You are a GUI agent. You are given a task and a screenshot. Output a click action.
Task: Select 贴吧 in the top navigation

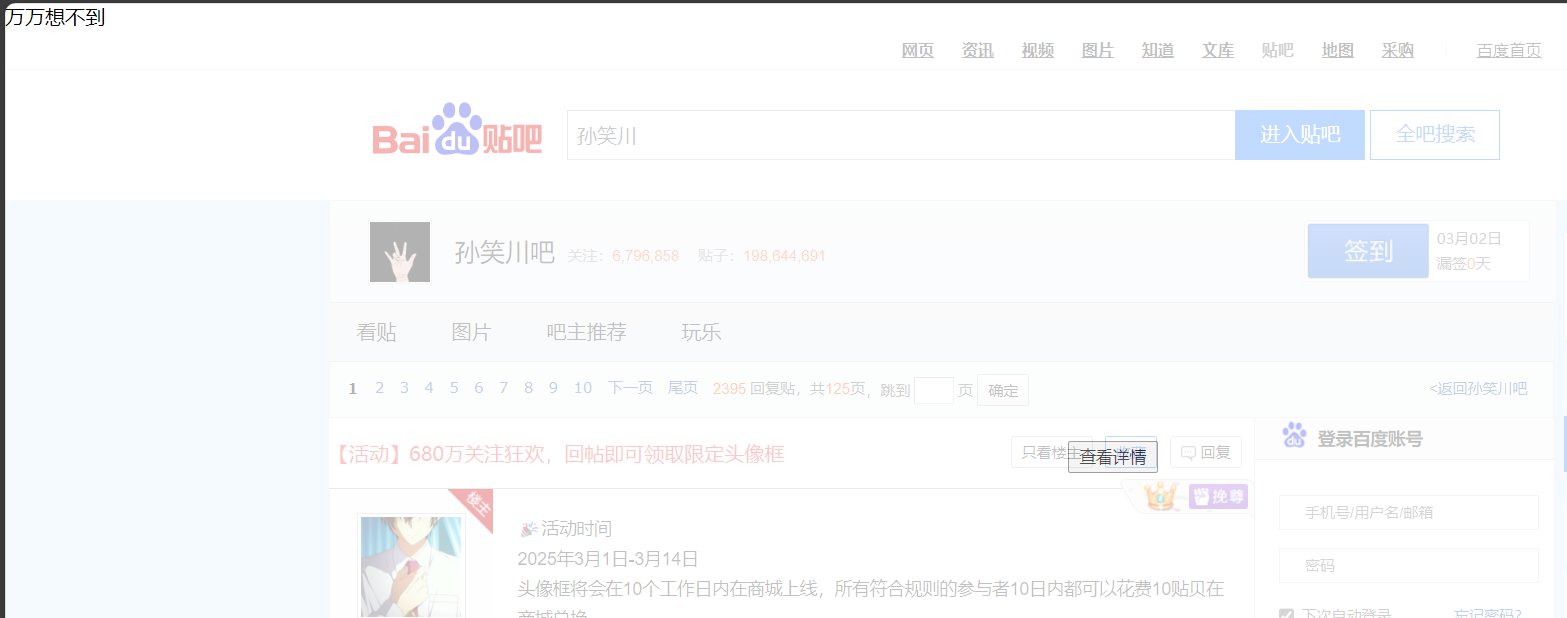coord(1278,50)
